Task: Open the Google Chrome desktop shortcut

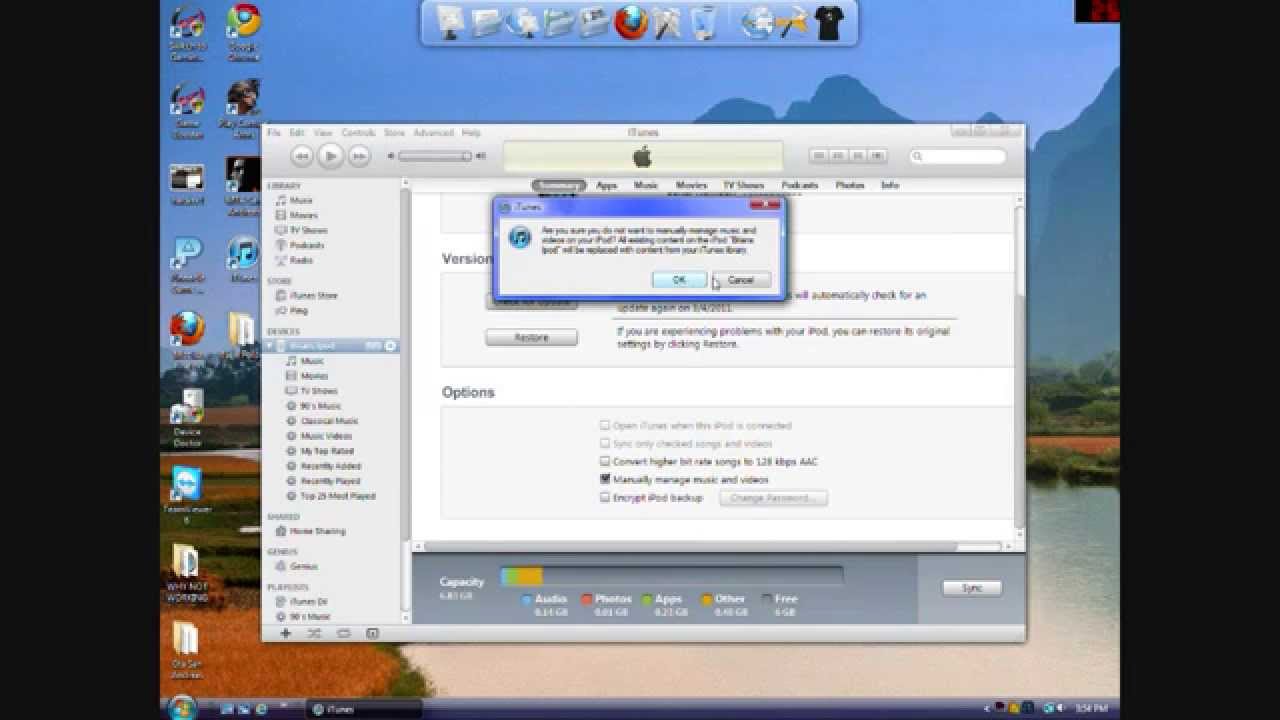Action: (x=243, y=33)
